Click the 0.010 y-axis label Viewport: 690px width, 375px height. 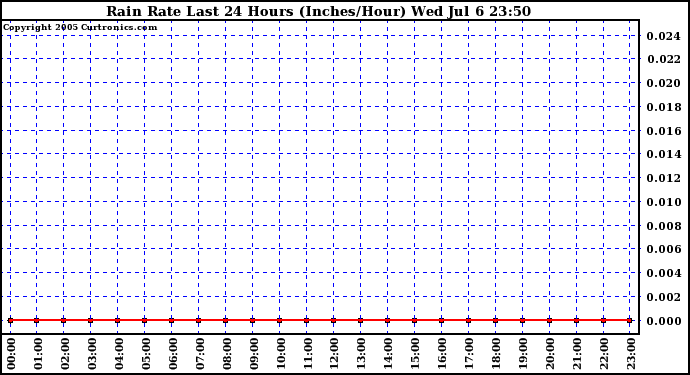pos(663,202)
